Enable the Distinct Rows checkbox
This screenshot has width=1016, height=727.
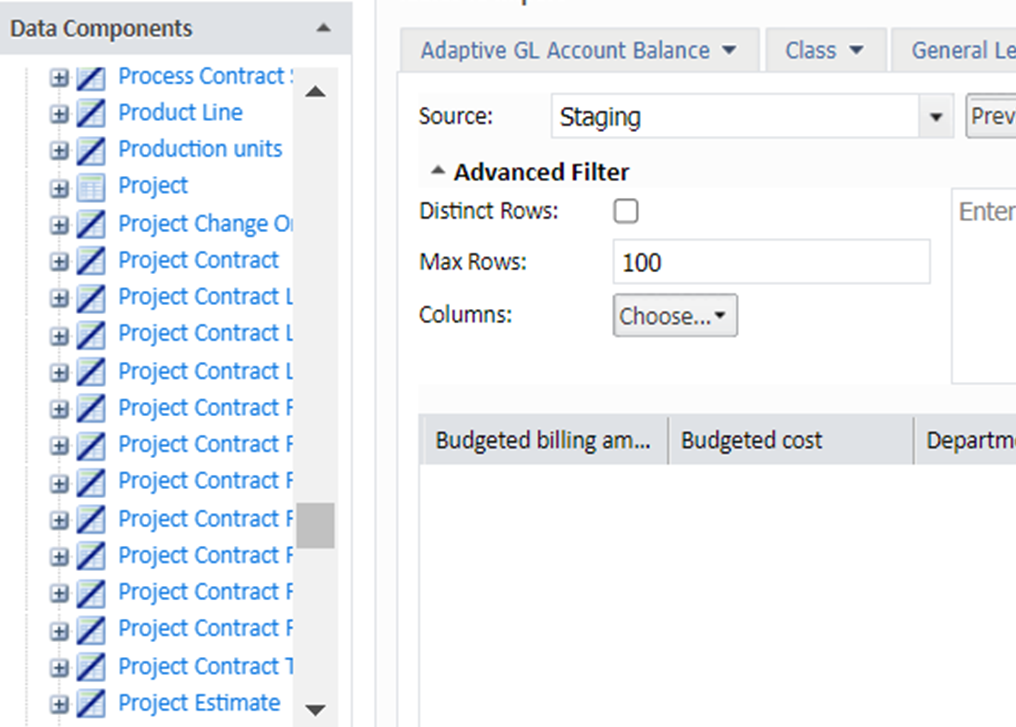[x=626, y=211]
